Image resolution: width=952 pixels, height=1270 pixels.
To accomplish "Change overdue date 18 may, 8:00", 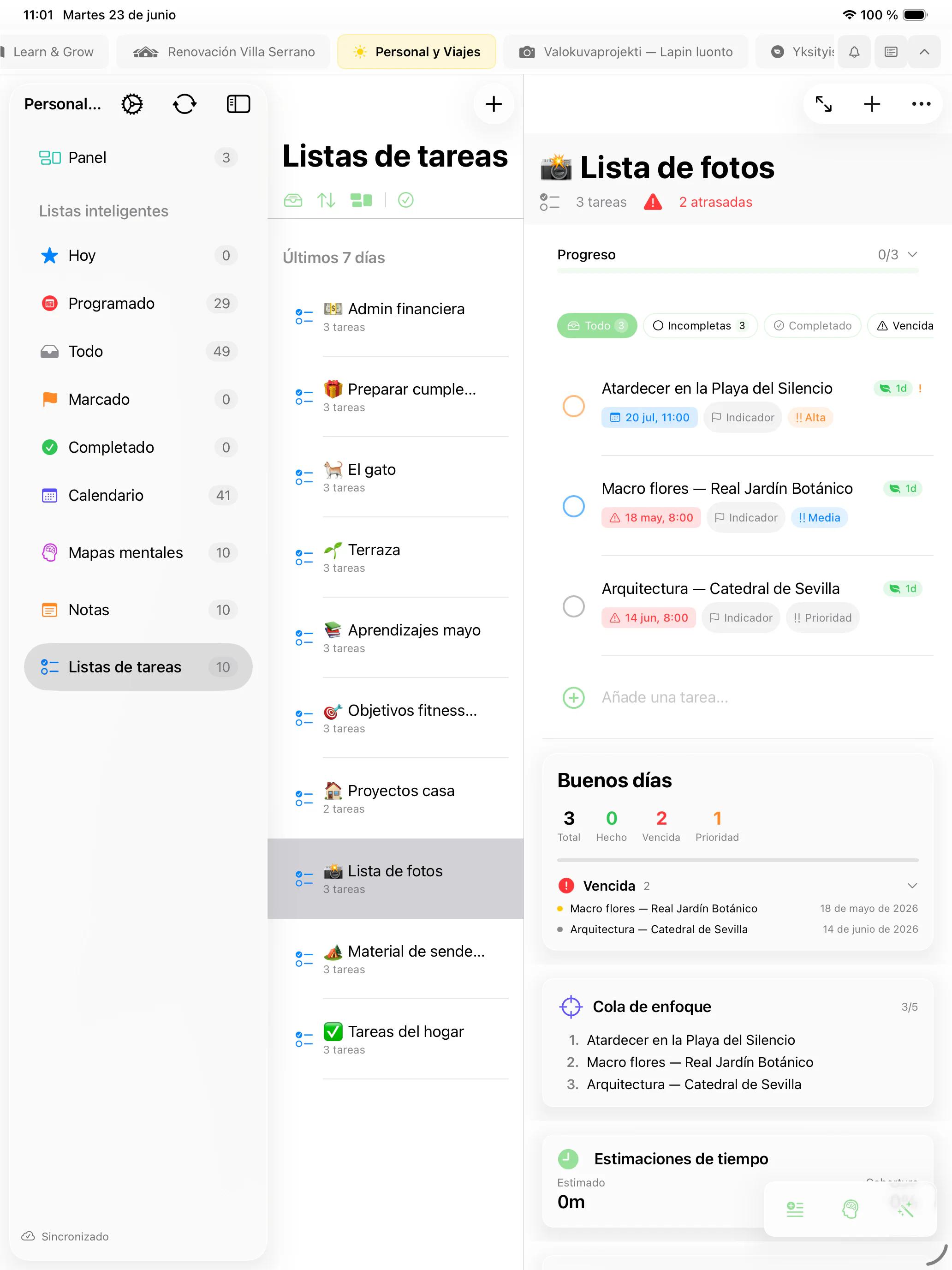I will [651, 518].
